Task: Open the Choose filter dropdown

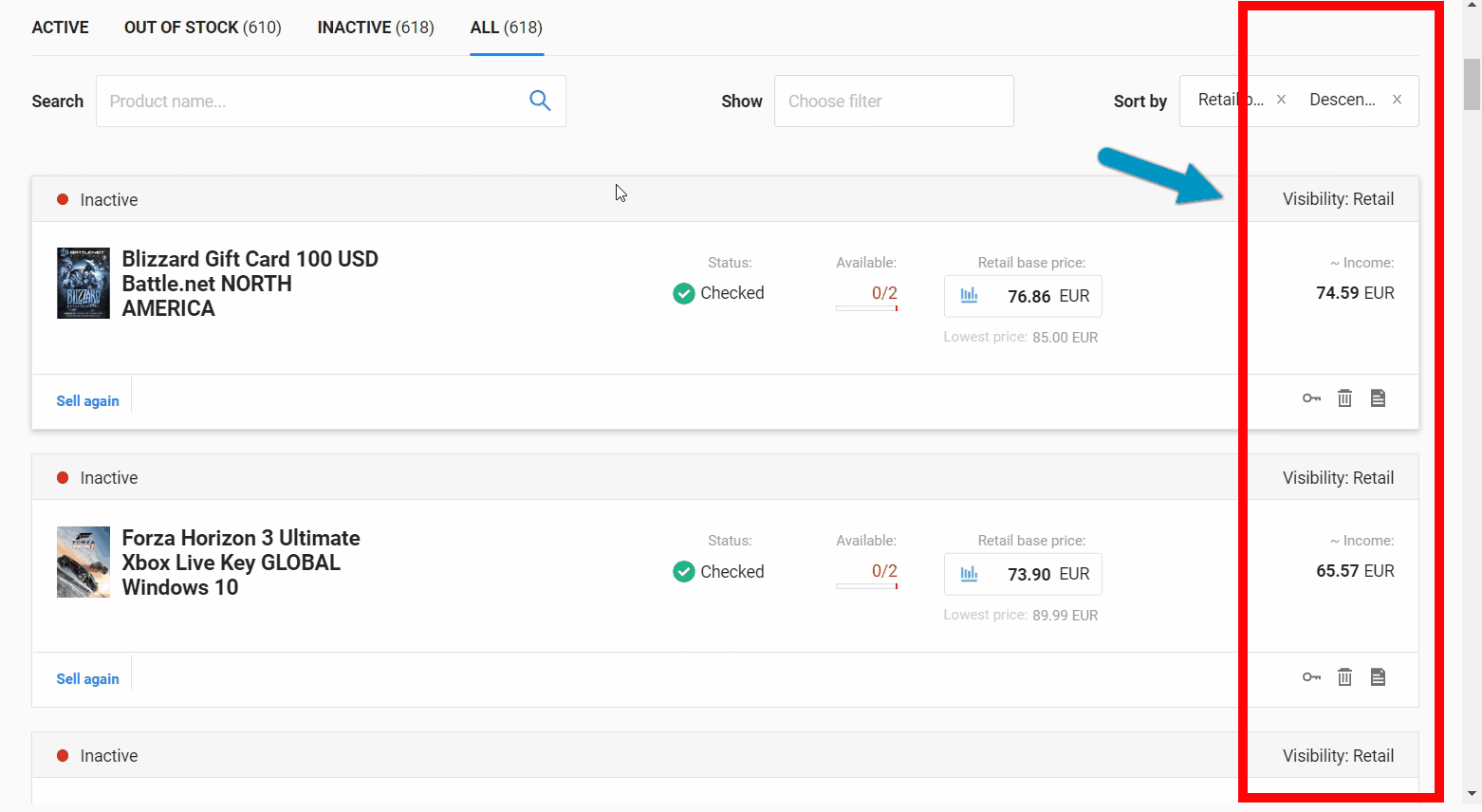Action: (894, 101)
